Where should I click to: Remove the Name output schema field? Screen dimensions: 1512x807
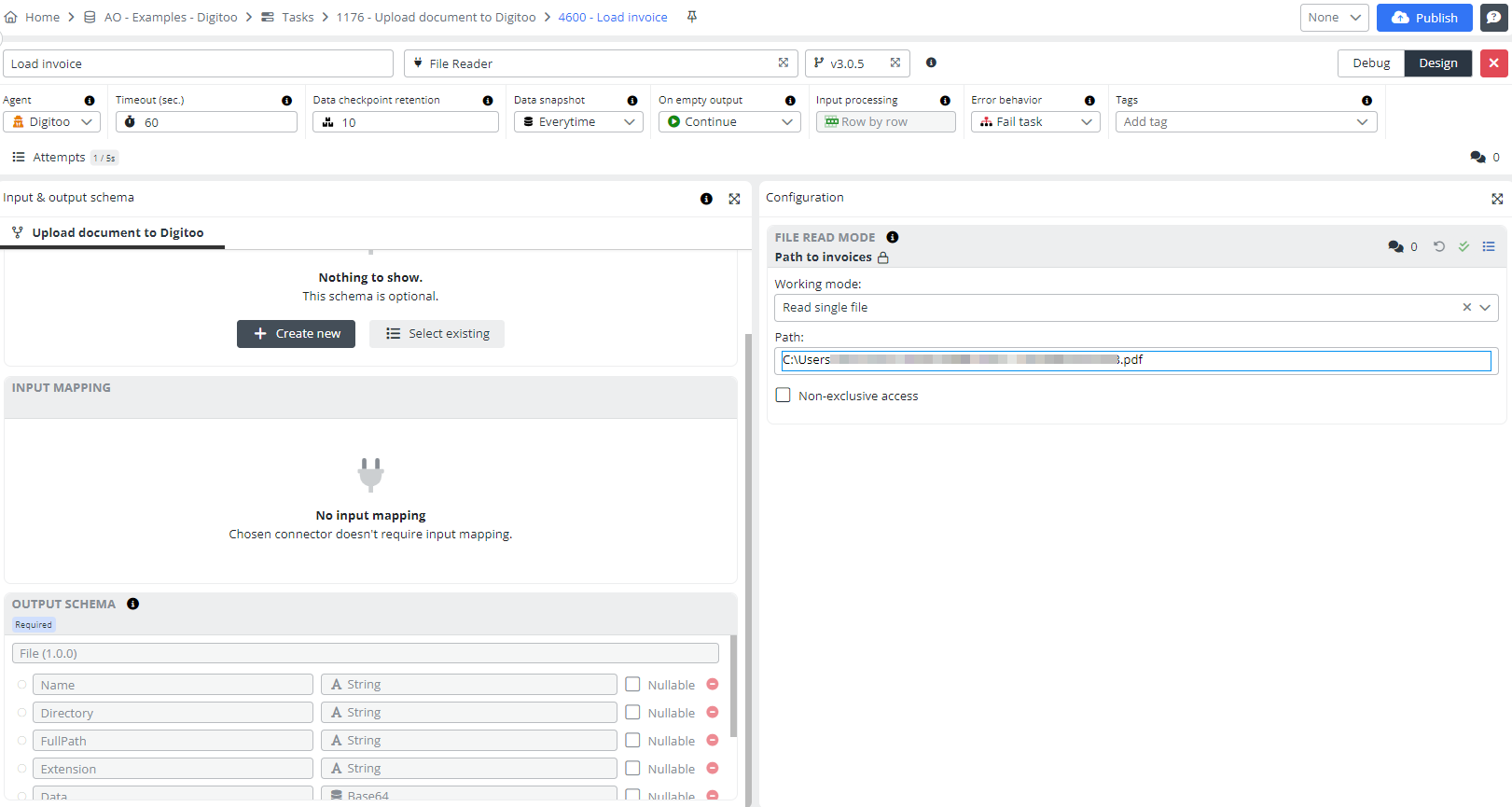coord(713,685)
